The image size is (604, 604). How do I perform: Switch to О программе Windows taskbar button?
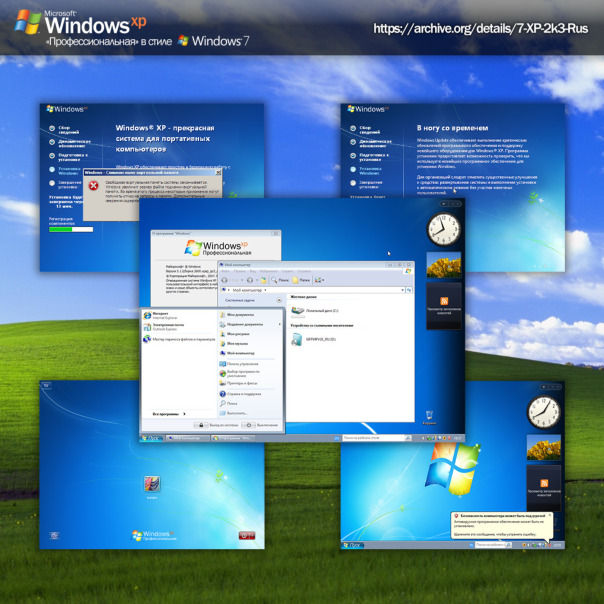233,438
